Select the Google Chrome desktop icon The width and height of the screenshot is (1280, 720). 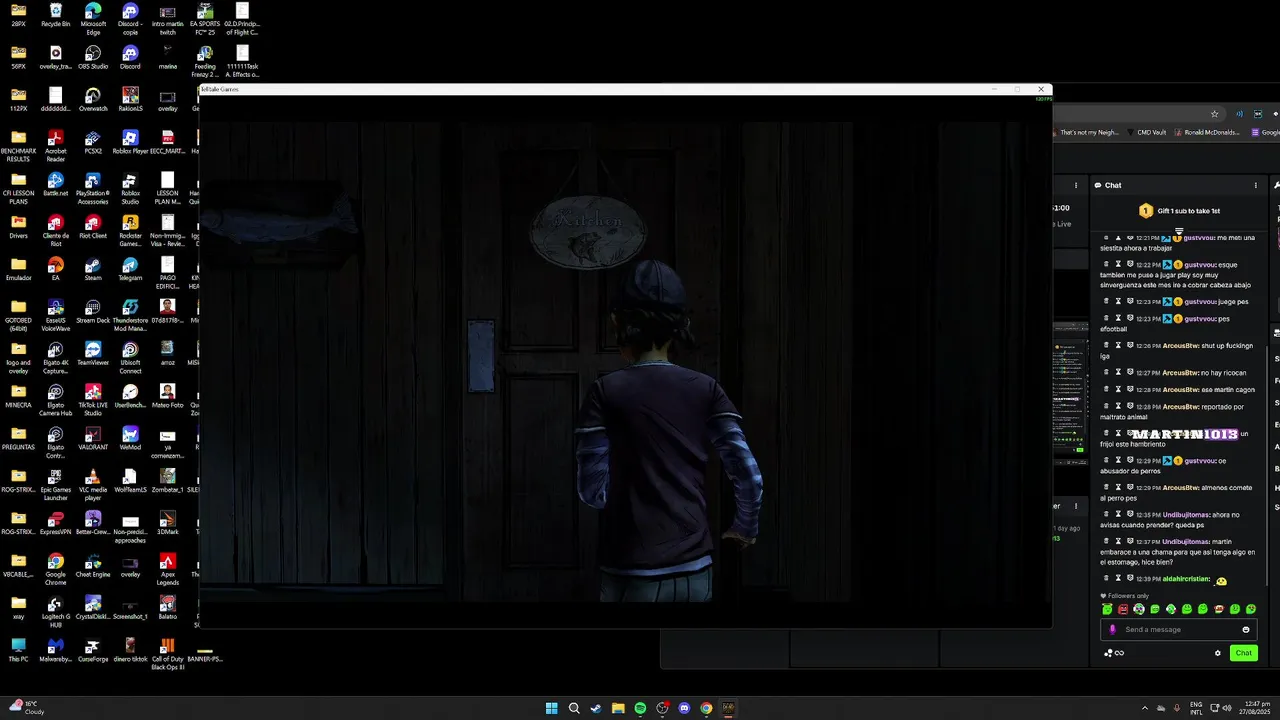point(56,569)
